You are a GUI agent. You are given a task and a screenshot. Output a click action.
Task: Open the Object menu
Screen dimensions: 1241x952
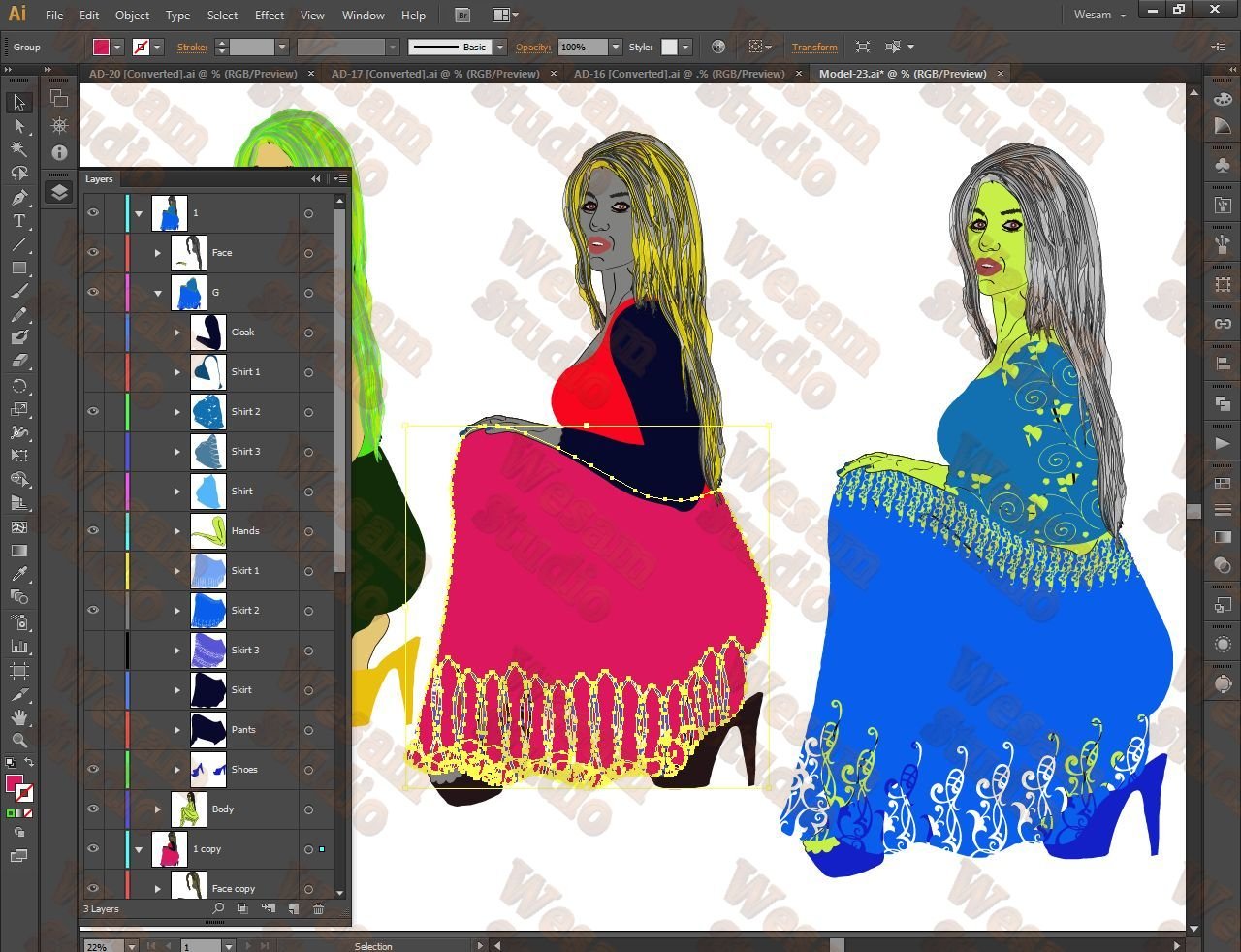pyautogui.click(x=132, y=16)
